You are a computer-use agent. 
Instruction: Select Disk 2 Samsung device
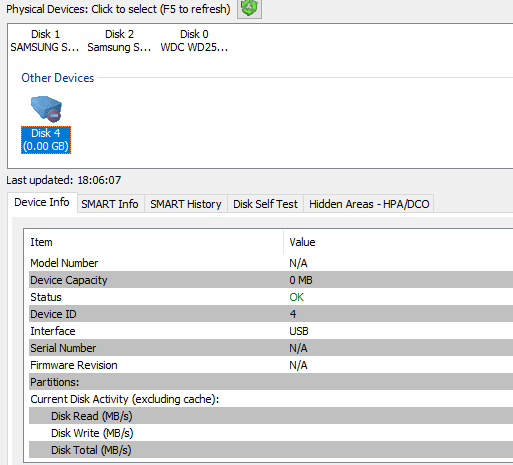[x=119, y=41]
